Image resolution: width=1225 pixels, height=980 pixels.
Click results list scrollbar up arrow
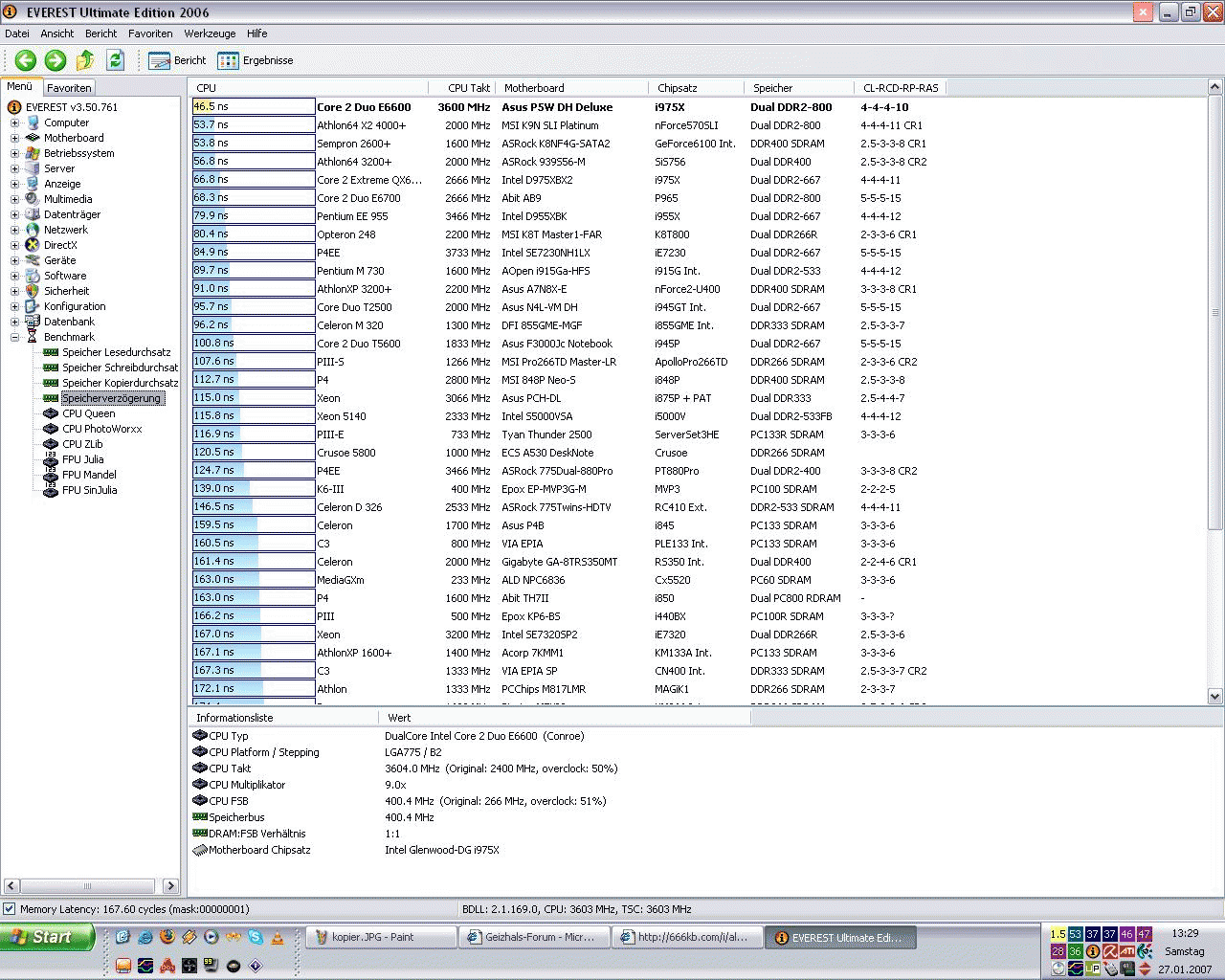(x=1215, y=87)
